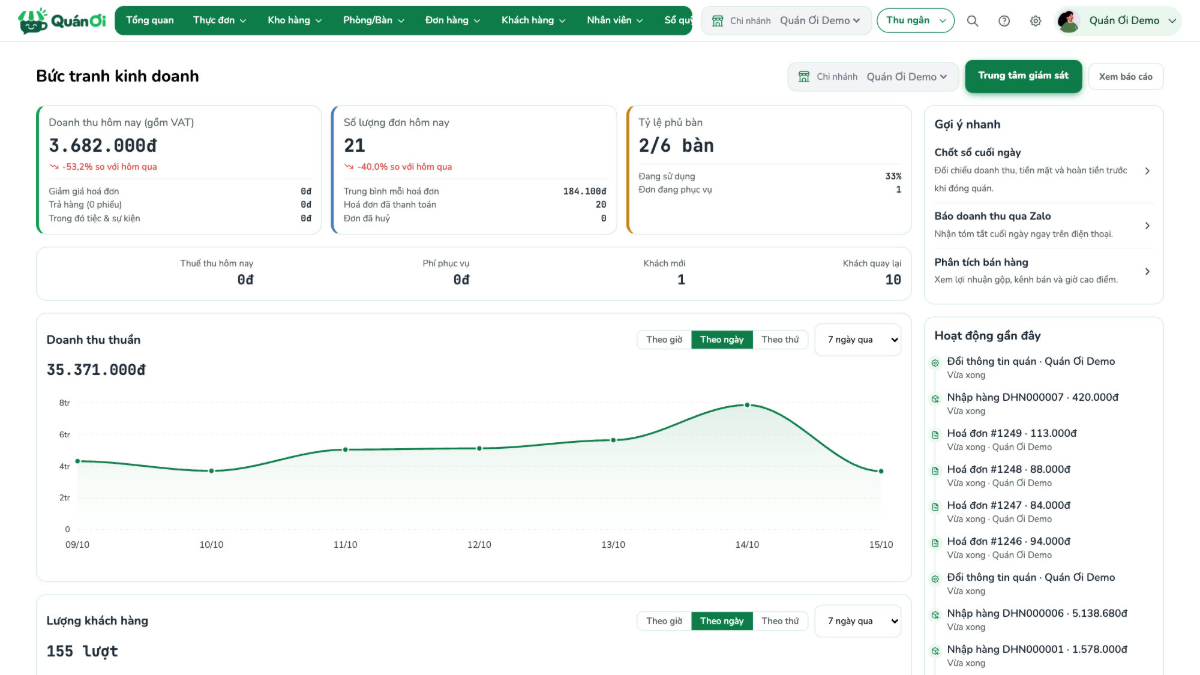
Task: Click Doanh thu hôm nay card value 3.682.000đ
Action: (102, 146)
